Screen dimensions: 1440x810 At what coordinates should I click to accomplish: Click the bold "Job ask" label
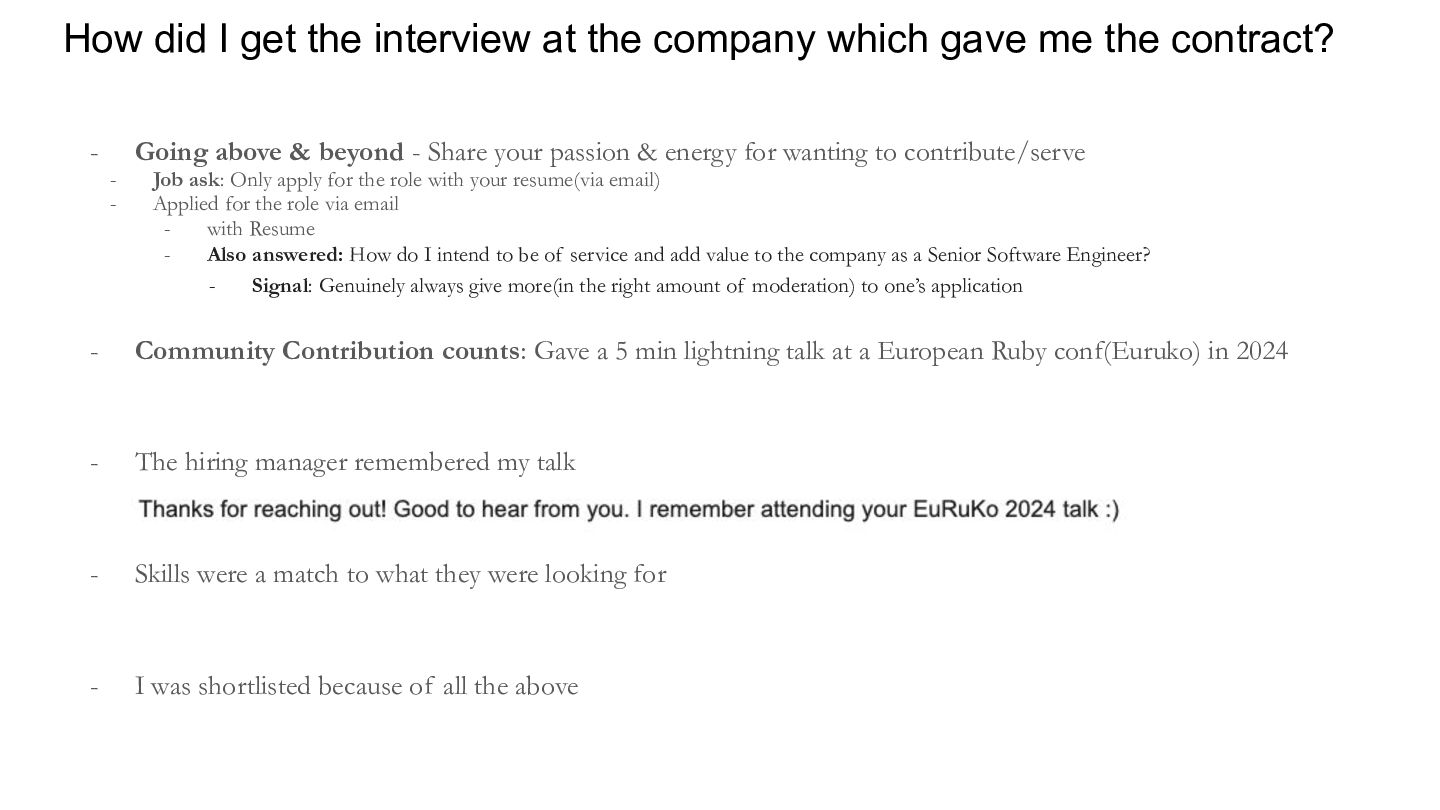tap(186, 180)
